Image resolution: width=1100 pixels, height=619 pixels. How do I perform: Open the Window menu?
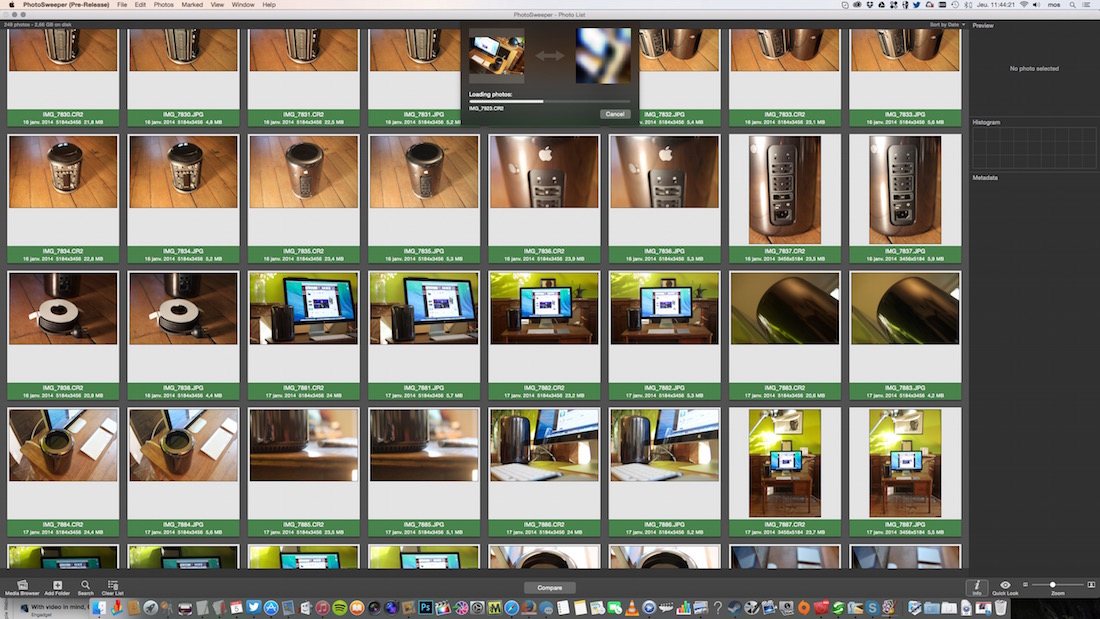click(243, 4)
